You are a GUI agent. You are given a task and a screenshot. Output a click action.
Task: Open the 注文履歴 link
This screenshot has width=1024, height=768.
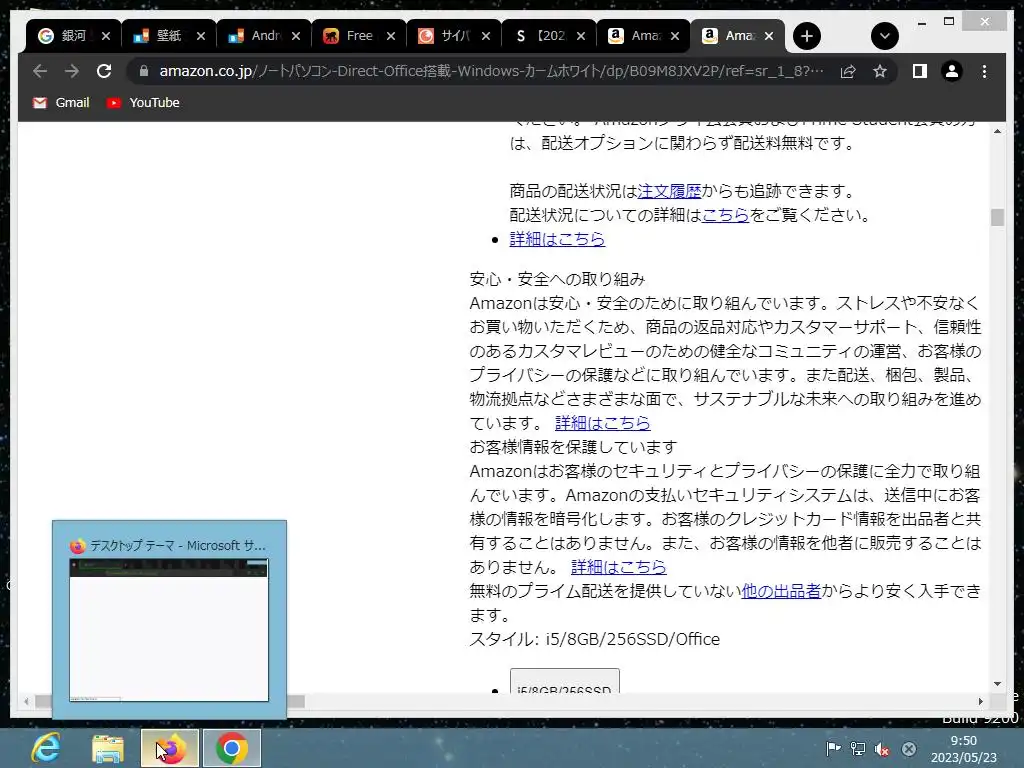(669, 191)
